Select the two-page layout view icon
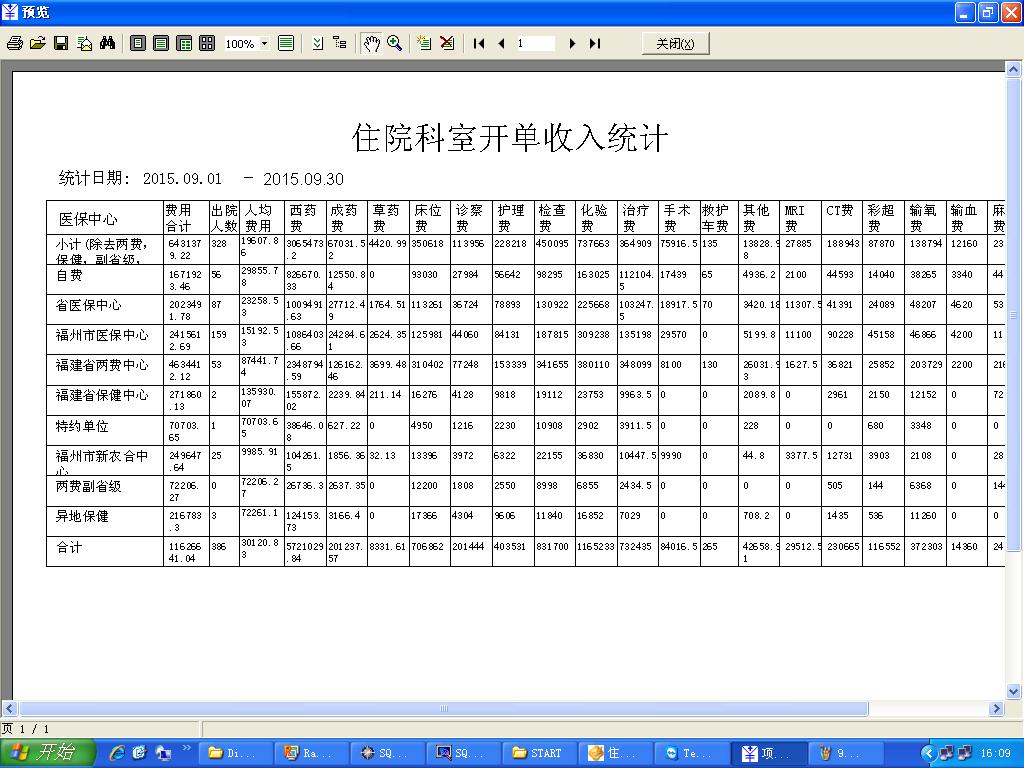Screen dimensions: 1024x768 pos(185,44)
